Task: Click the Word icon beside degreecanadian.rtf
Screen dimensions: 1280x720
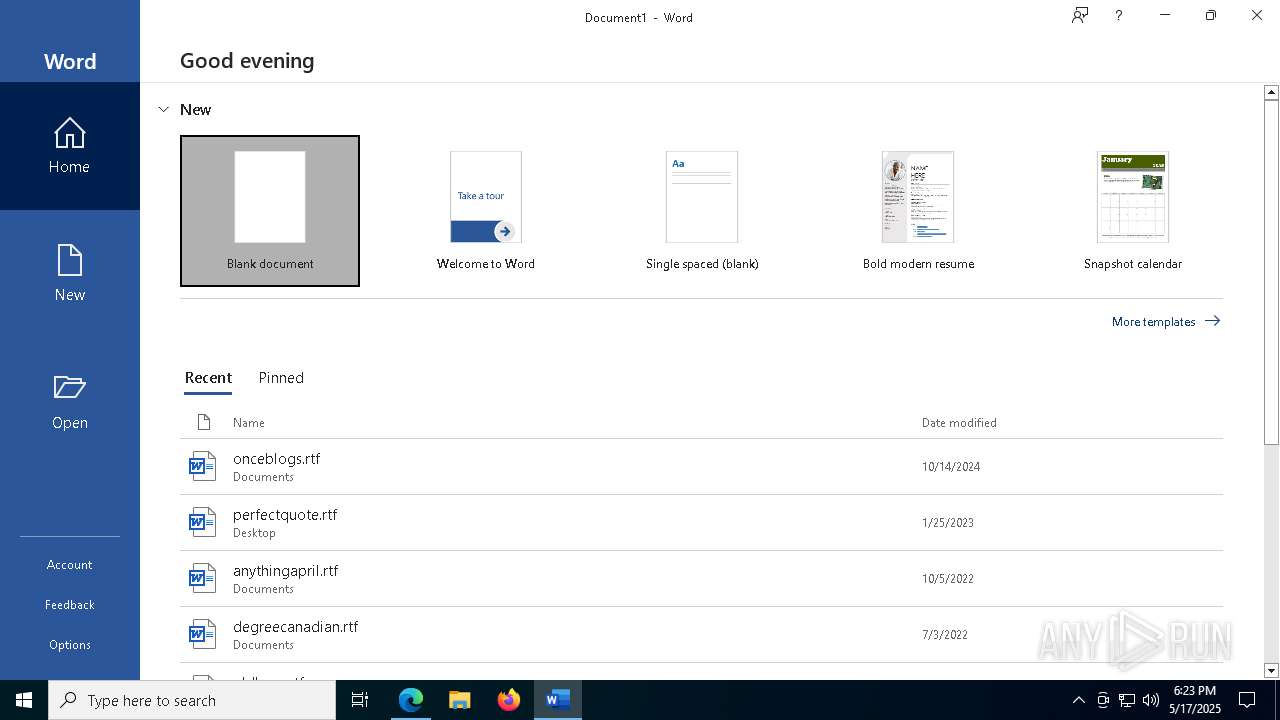Action: tap(203, 634)
